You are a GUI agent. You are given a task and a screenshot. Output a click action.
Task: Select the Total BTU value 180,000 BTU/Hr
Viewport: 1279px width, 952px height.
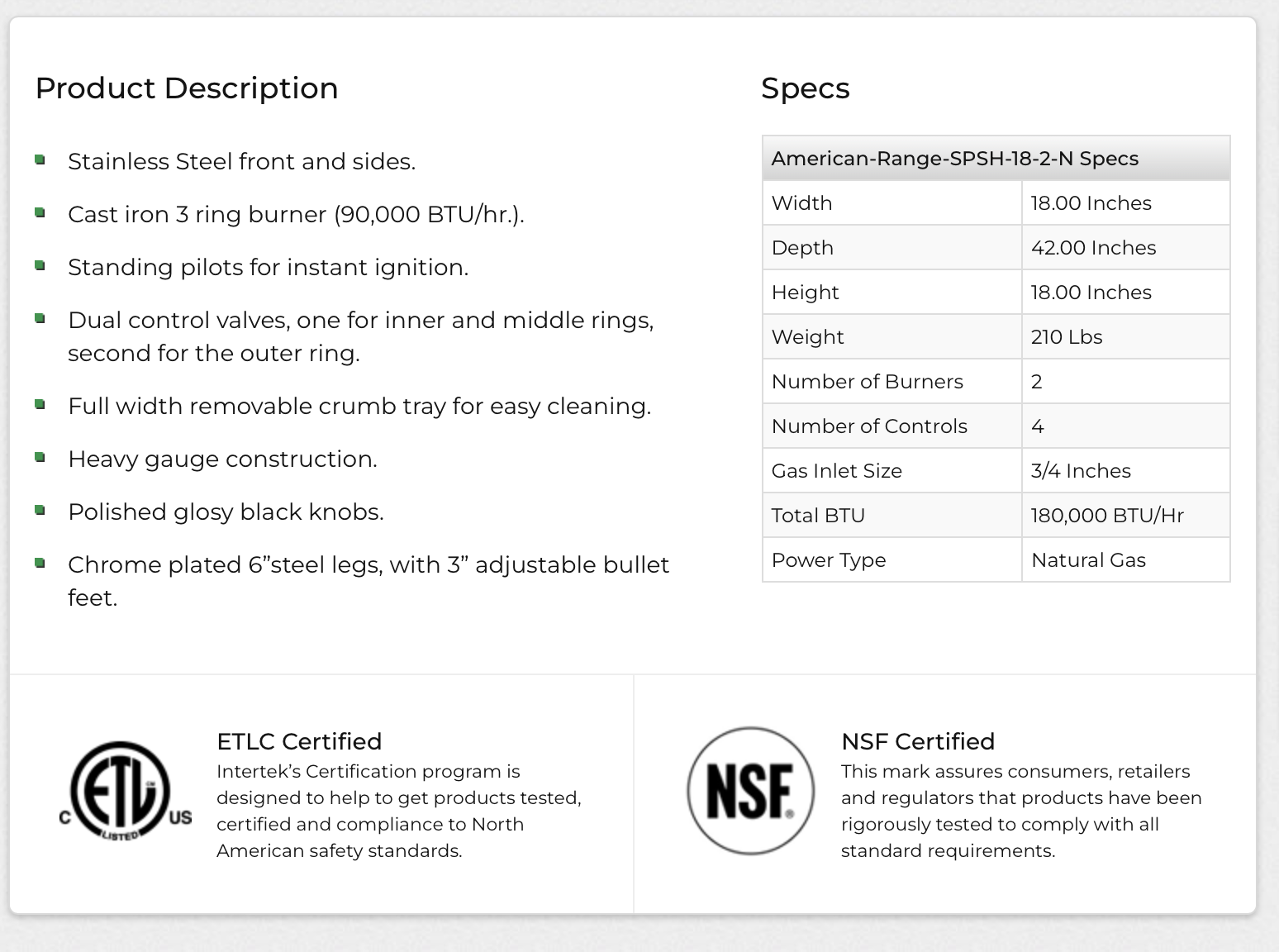[x=1107, y=516]
